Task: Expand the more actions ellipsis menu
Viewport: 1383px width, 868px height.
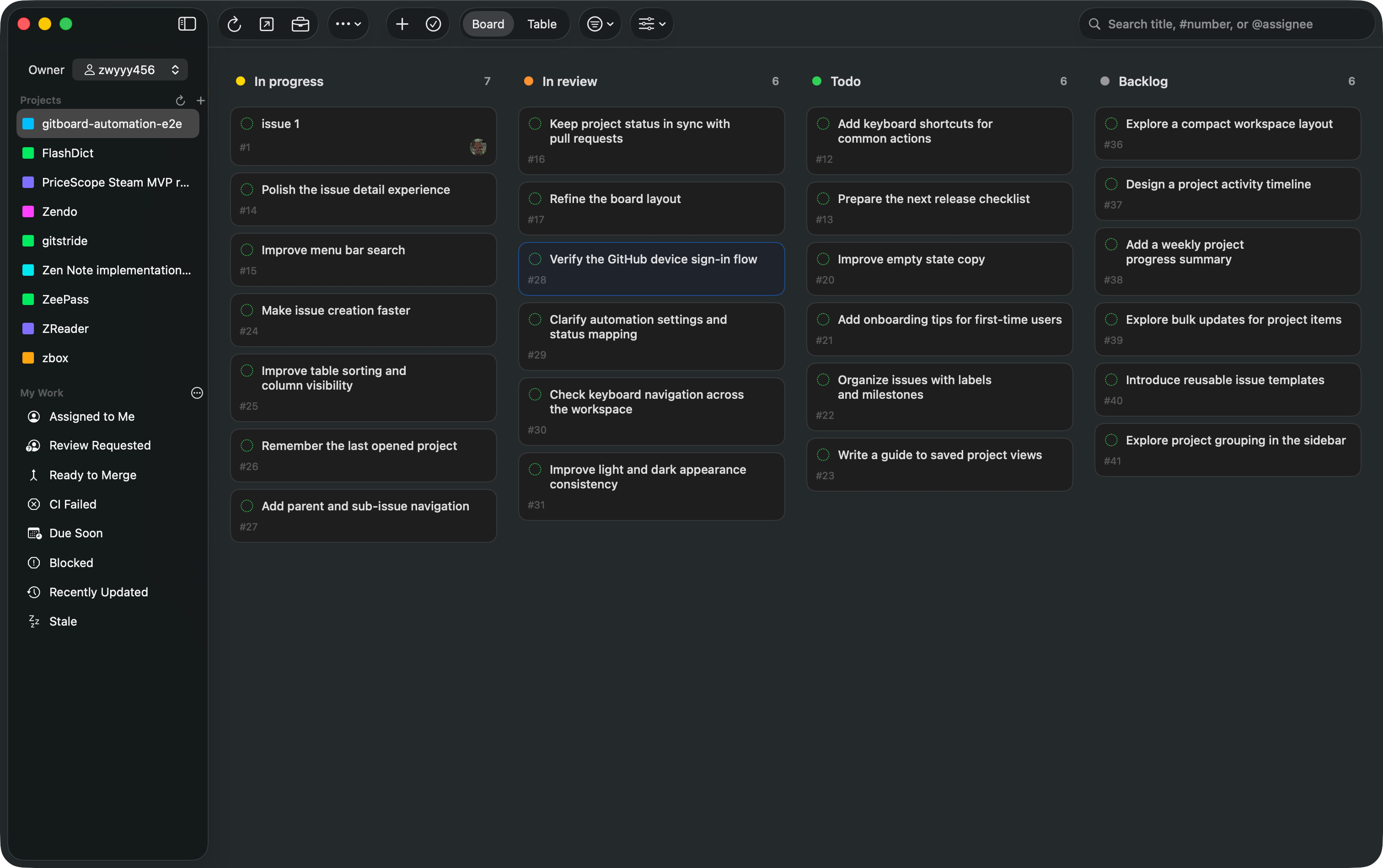Action: point(348,24)
